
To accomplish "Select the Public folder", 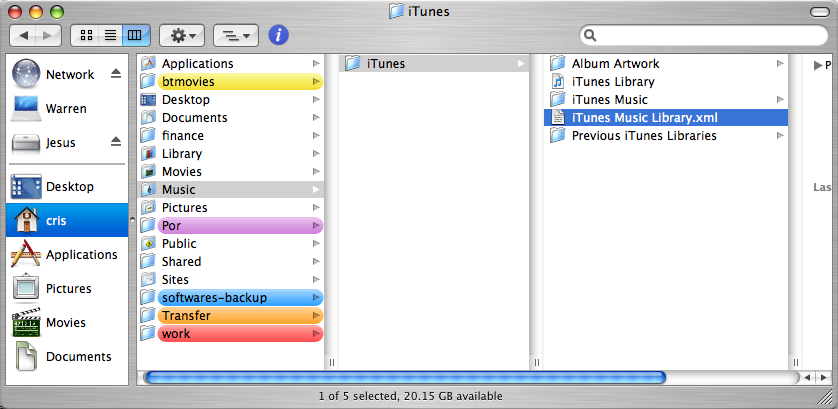I will [230, 244].
